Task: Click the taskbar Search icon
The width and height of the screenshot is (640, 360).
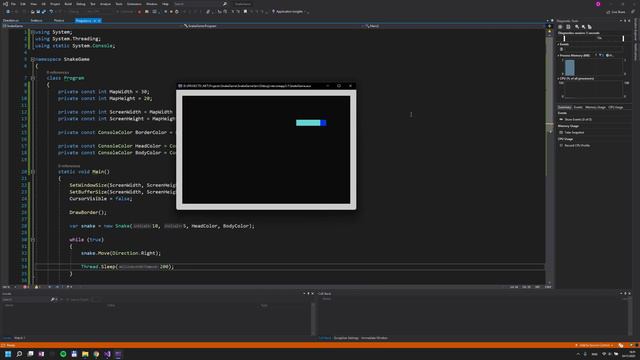Action: 19,354
